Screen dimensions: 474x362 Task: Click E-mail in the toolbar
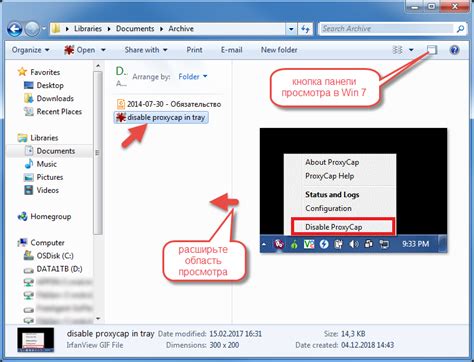click(231, 50)
